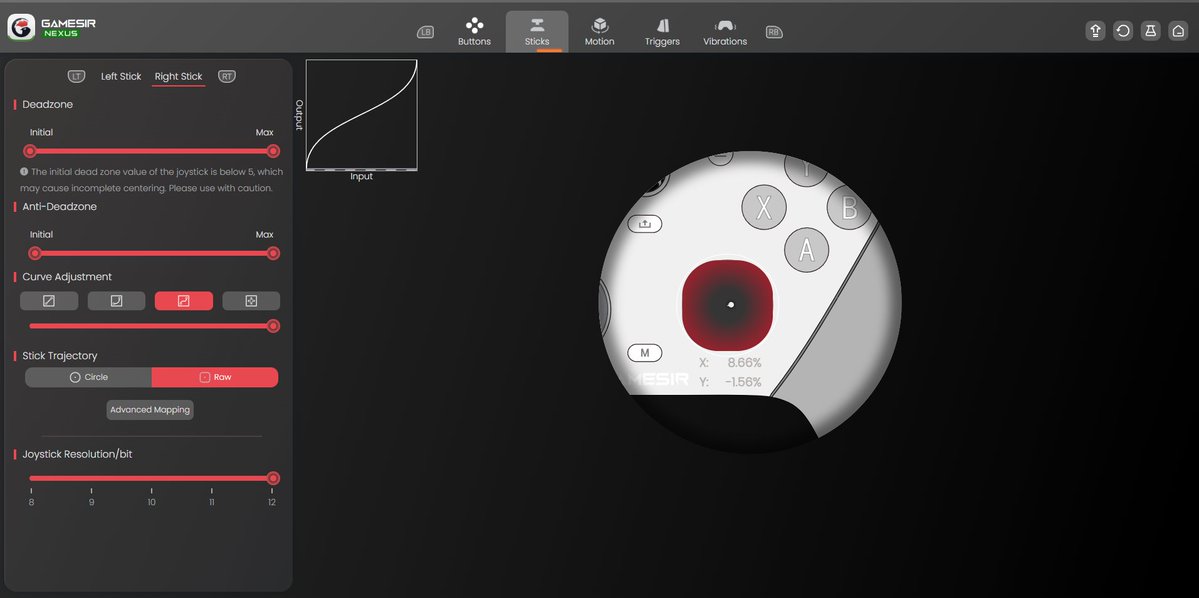Click the X: 8.66% readout
This screenshot has height=598, width=1199.
[730, 362]
